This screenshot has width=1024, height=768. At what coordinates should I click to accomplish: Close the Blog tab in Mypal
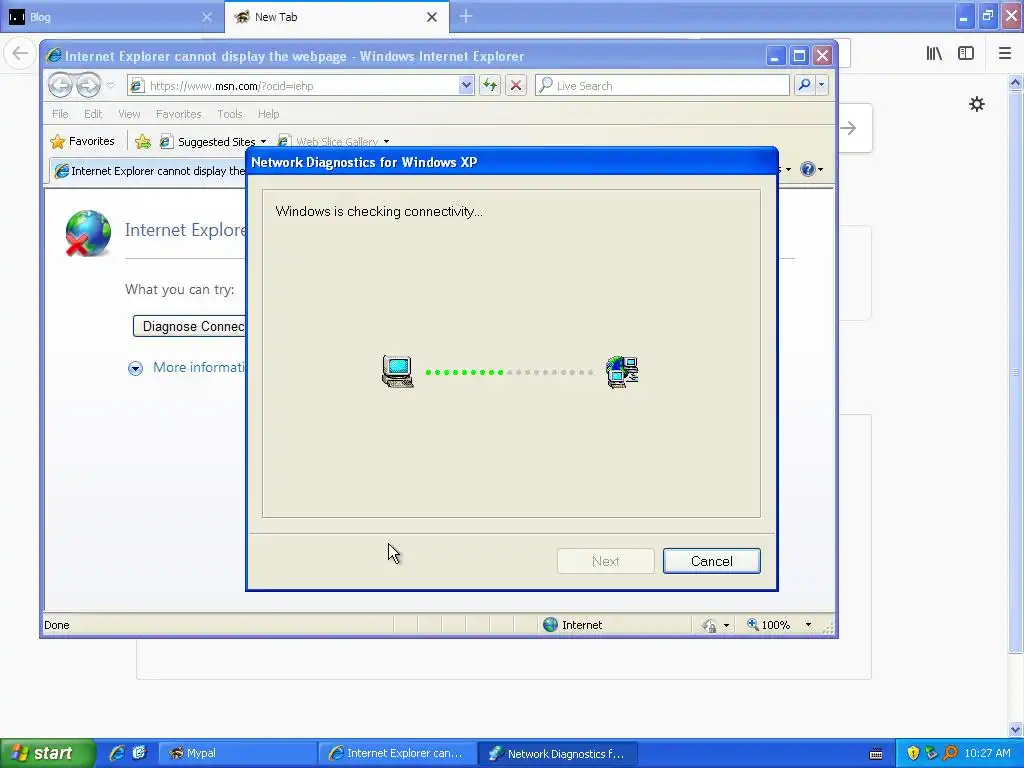click(x=207, y=18)
